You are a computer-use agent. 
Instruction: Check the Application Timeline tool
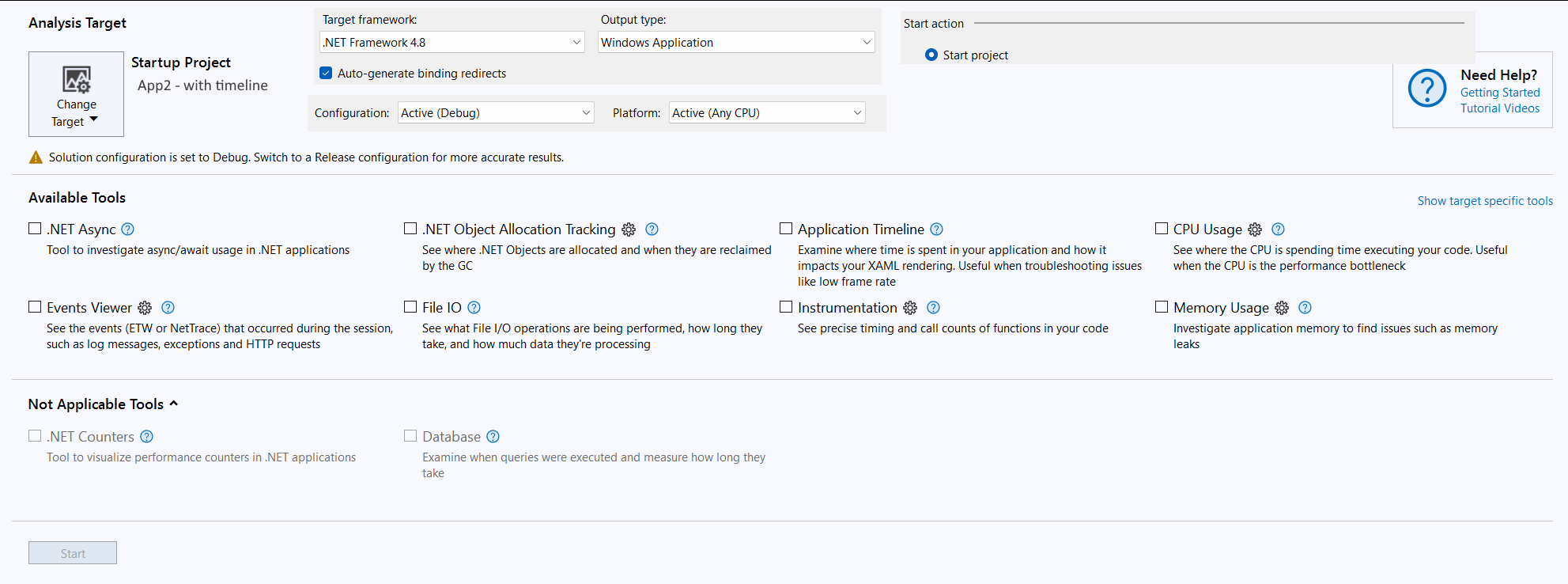[786, 229]
